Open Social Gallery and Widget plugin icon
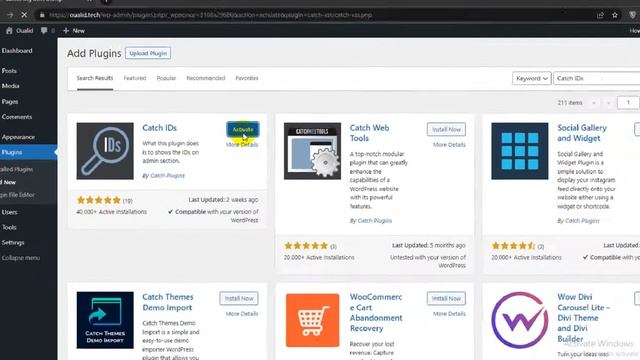640x360 pixels. point(520,151)
